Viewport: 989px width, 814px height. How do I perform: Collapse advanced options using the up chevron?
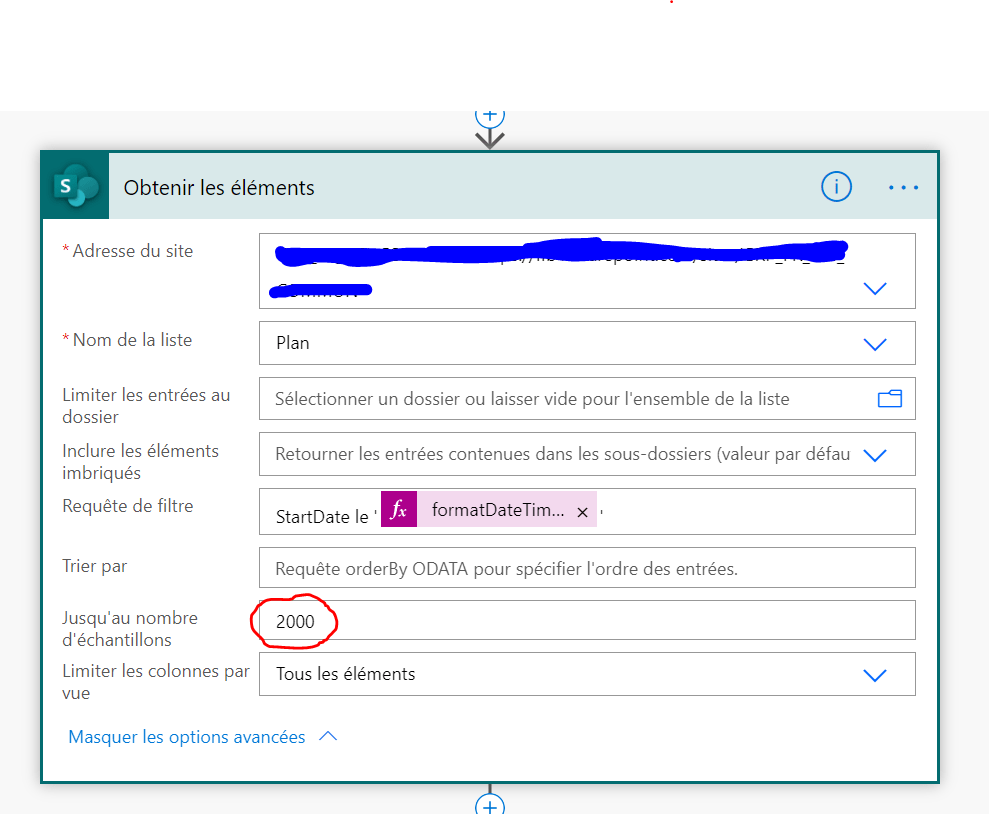pos(328,737)
